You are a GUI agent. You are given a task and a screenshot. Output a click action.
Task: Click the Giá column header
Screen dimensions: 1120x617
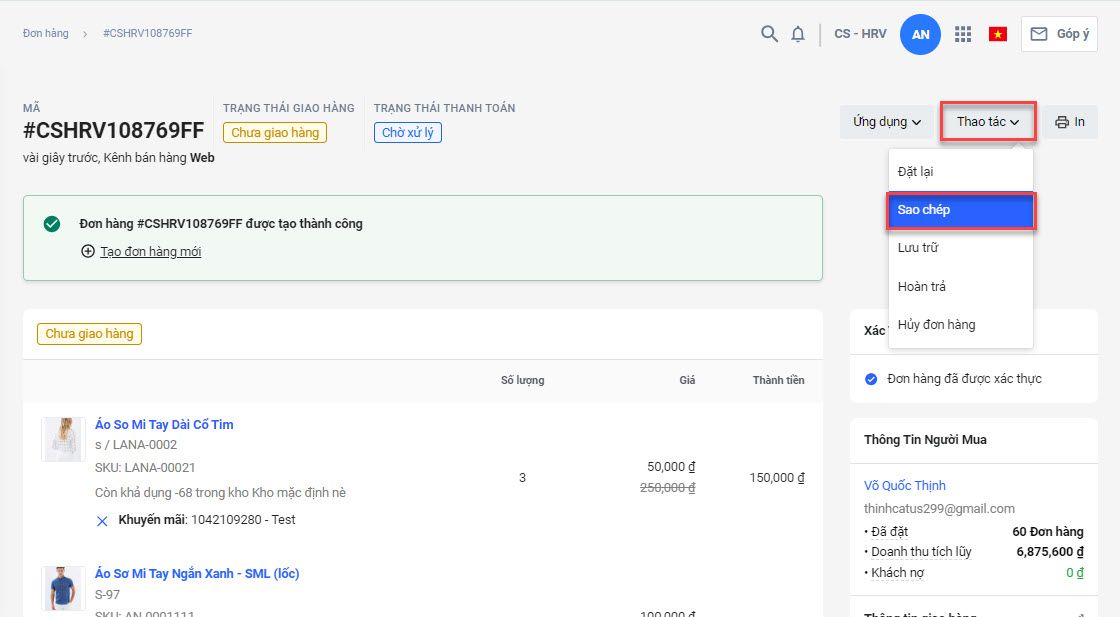pos(687,380)
